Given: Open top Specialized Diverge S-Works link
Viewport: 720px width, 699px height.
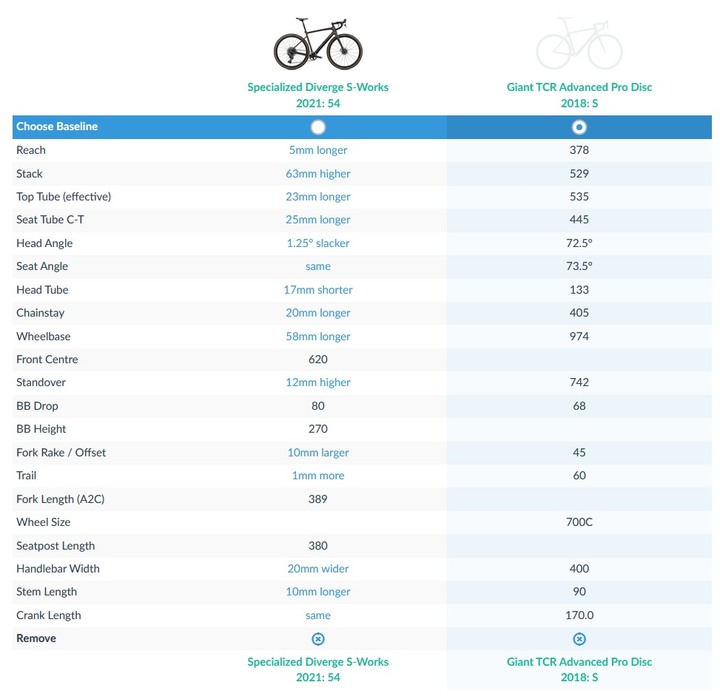Looking at the screenshot, I should (x=318, y=95).
